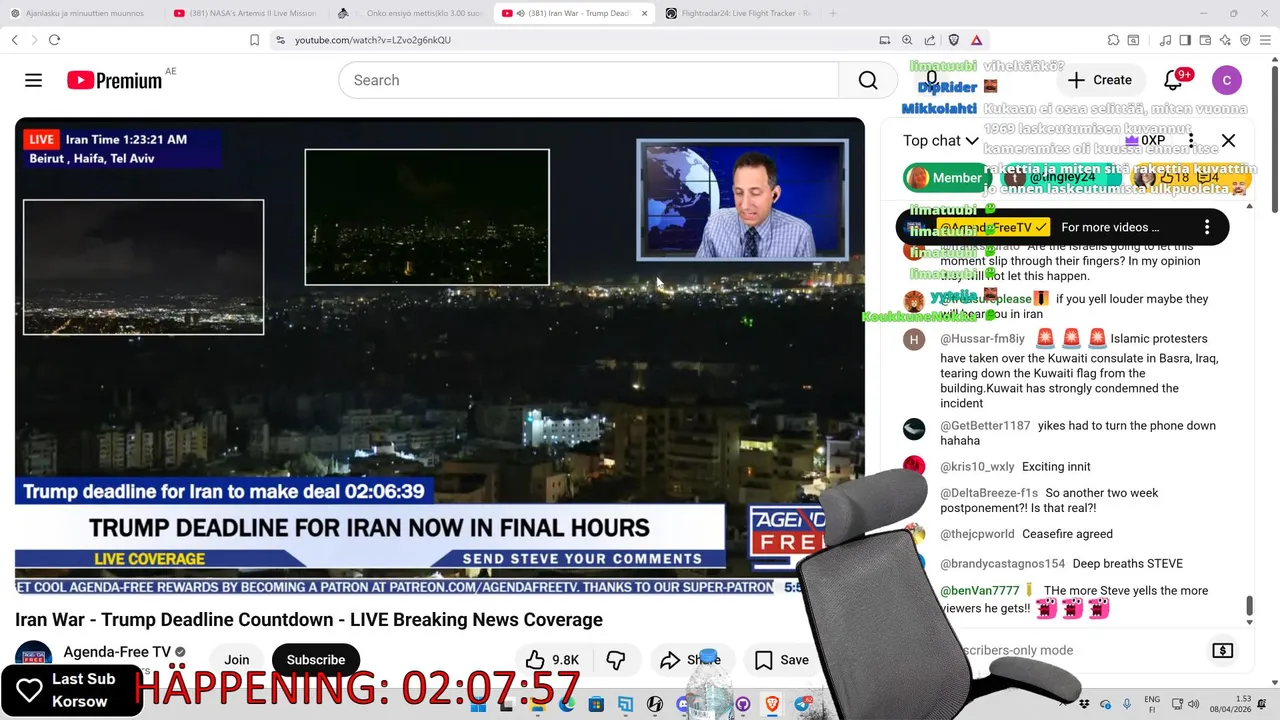
Task: Open a new browser tab
Action: coord(833,13)
